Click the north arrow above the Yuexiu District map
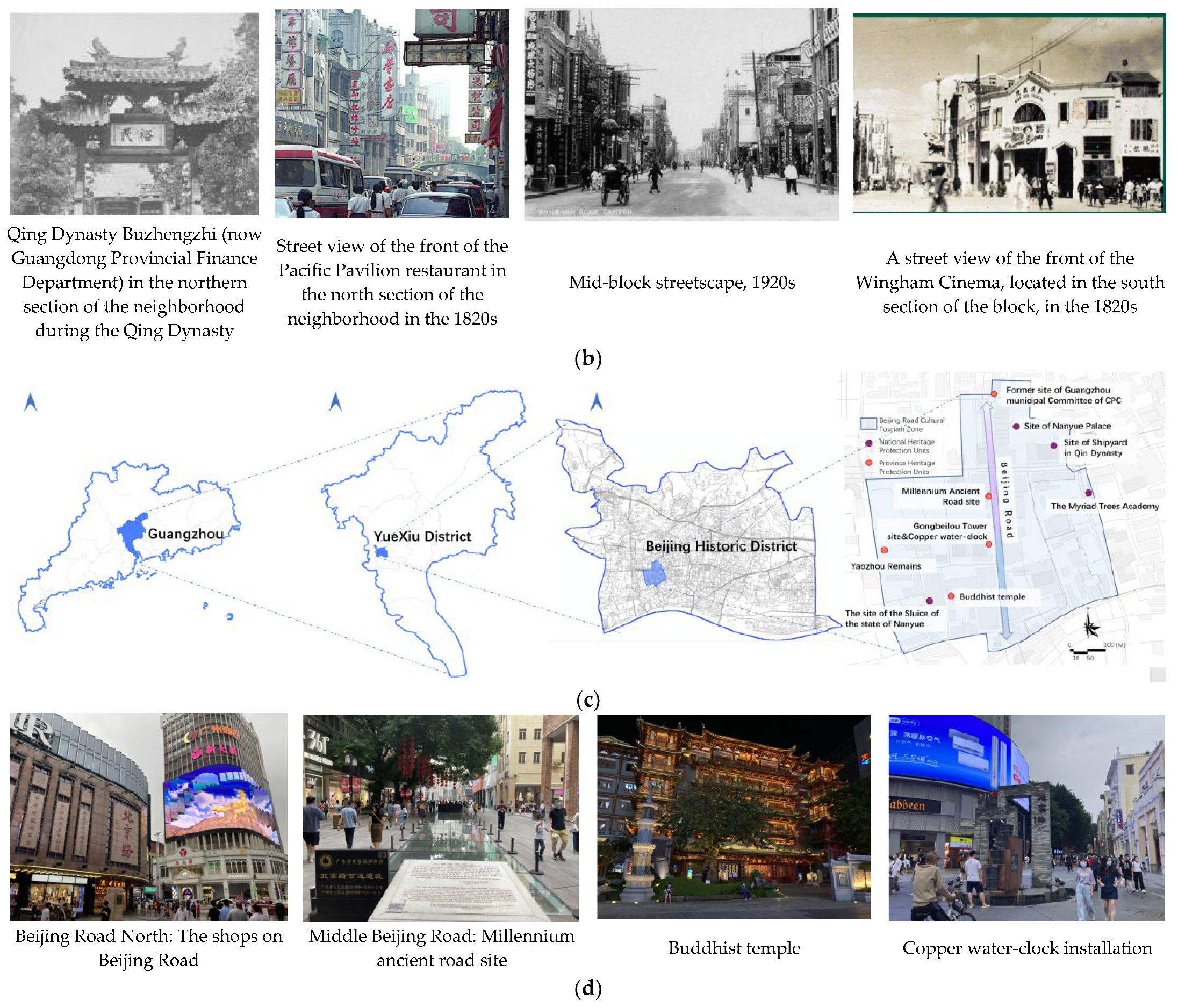 pyautogui.click(x=335, y=402)
